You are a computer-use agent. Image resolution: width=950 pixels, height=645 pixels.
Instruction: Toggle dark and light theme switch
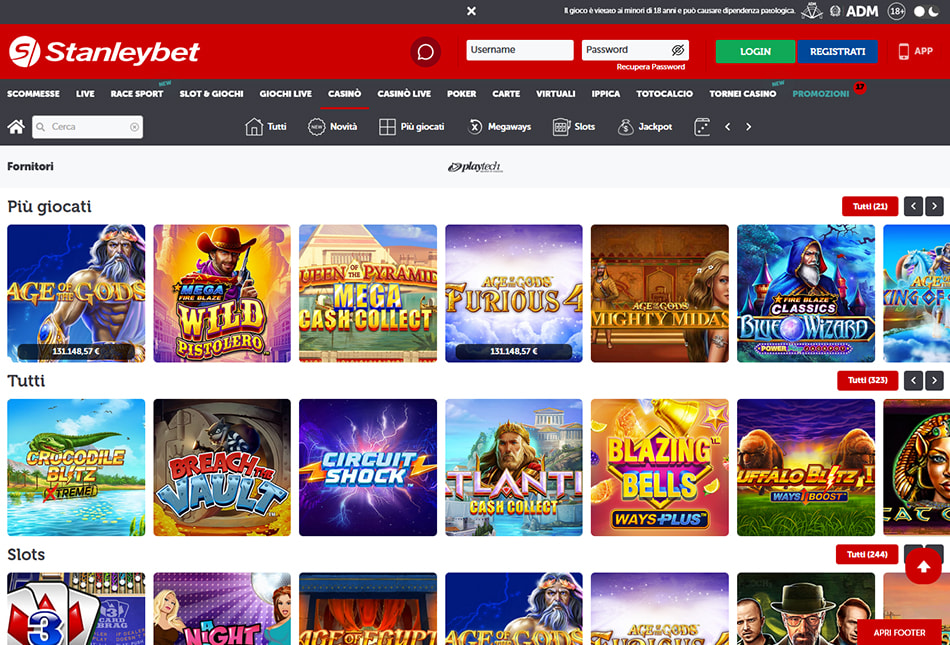926,11
